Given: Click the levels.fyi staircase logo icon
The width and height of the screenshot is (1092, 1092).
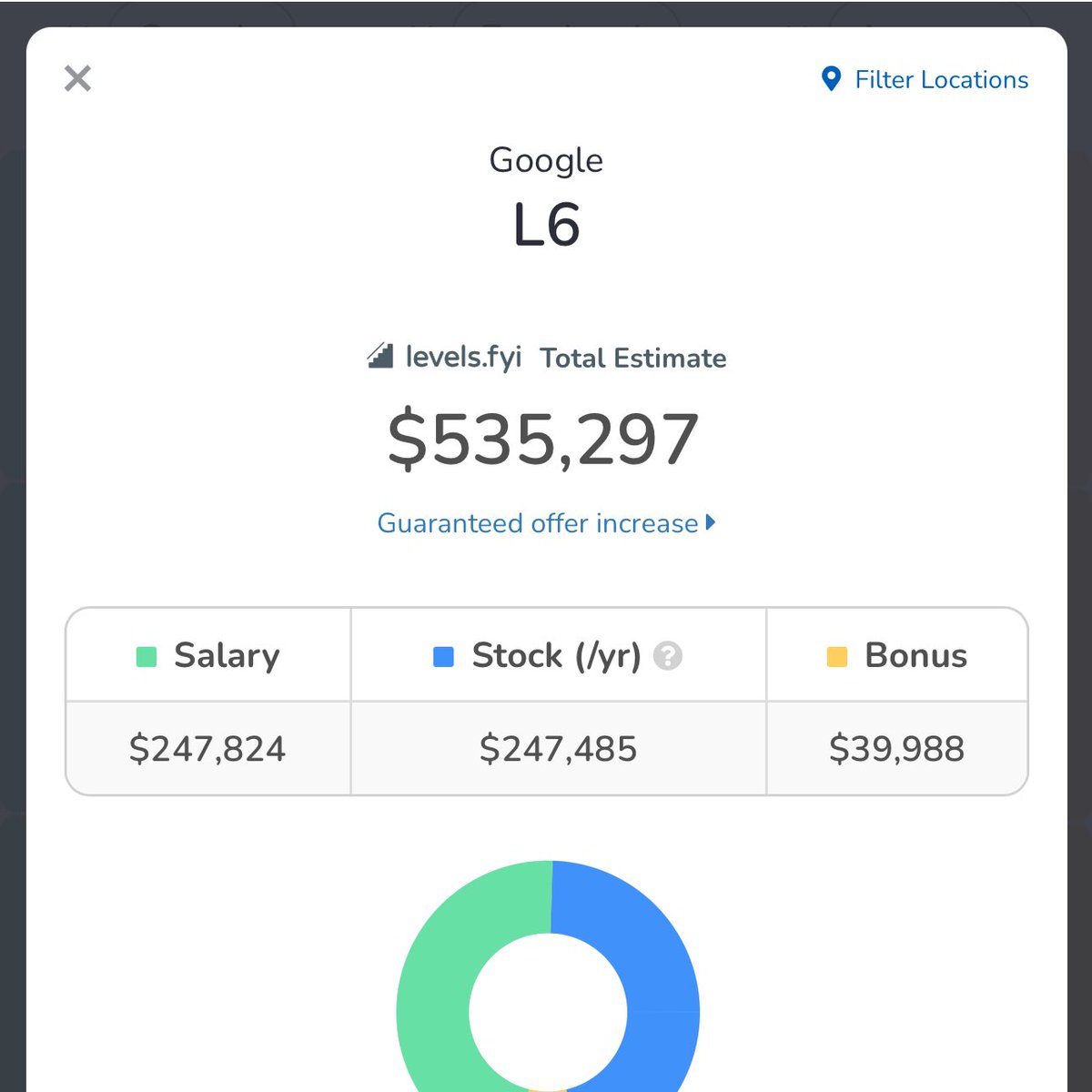Looking at the screenshot, I should pos(379,355).
